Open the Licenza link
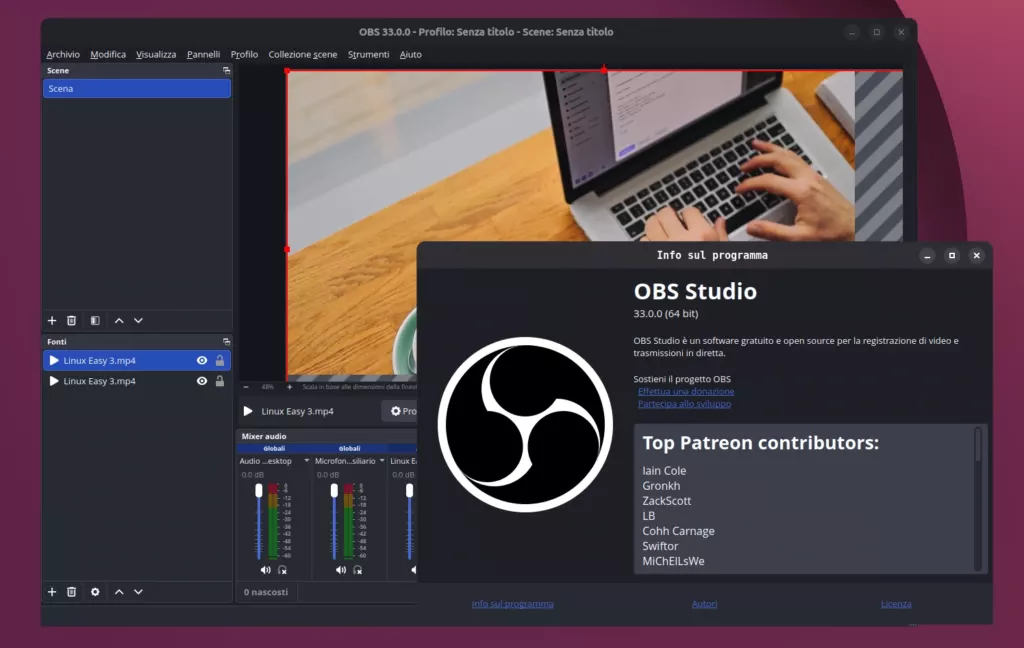 [896, 604]
